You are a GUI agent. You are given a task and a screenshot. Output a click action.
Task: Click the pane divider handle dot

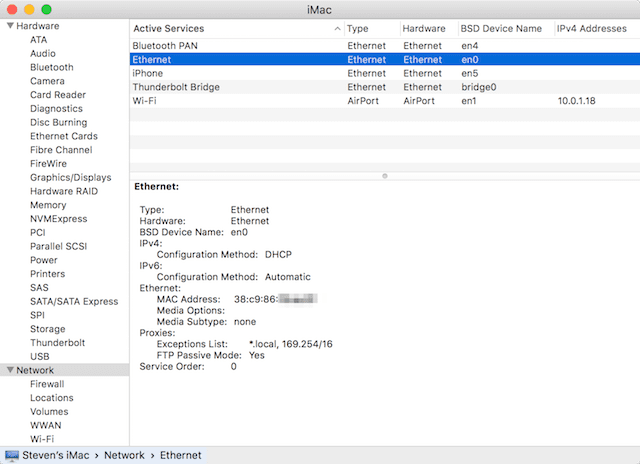click(x=385, y=176)
